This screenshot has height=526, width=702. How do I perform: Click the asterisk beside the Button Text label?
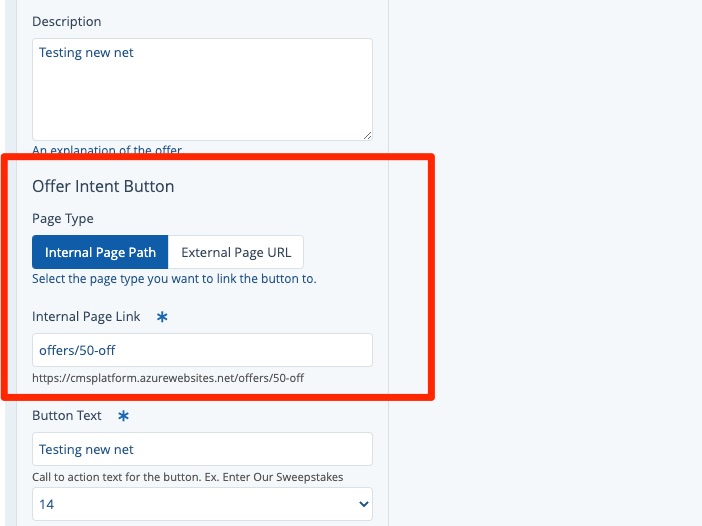124,415
